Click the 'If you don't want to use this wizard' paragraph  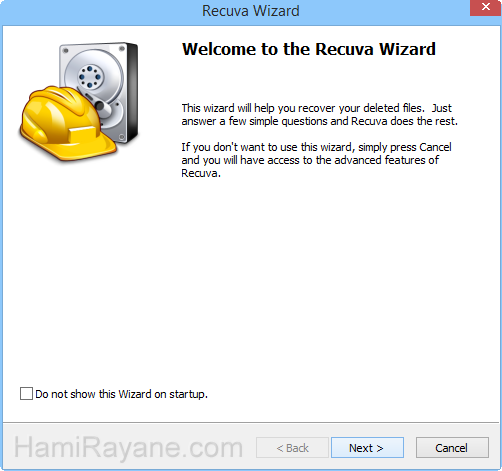click(x=316, y=160)
